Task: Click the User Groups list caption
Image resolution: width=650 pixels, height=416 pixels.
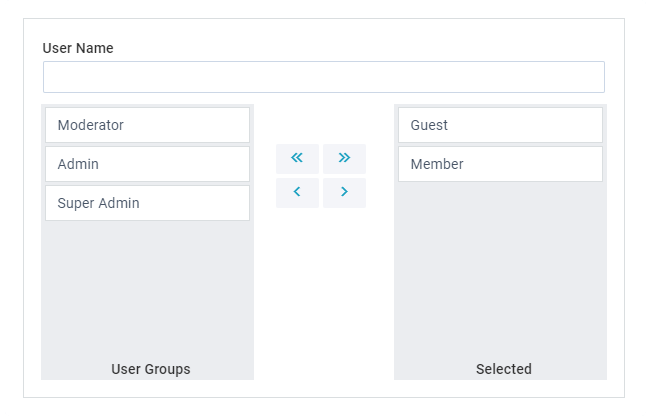Action: [151, 369]
